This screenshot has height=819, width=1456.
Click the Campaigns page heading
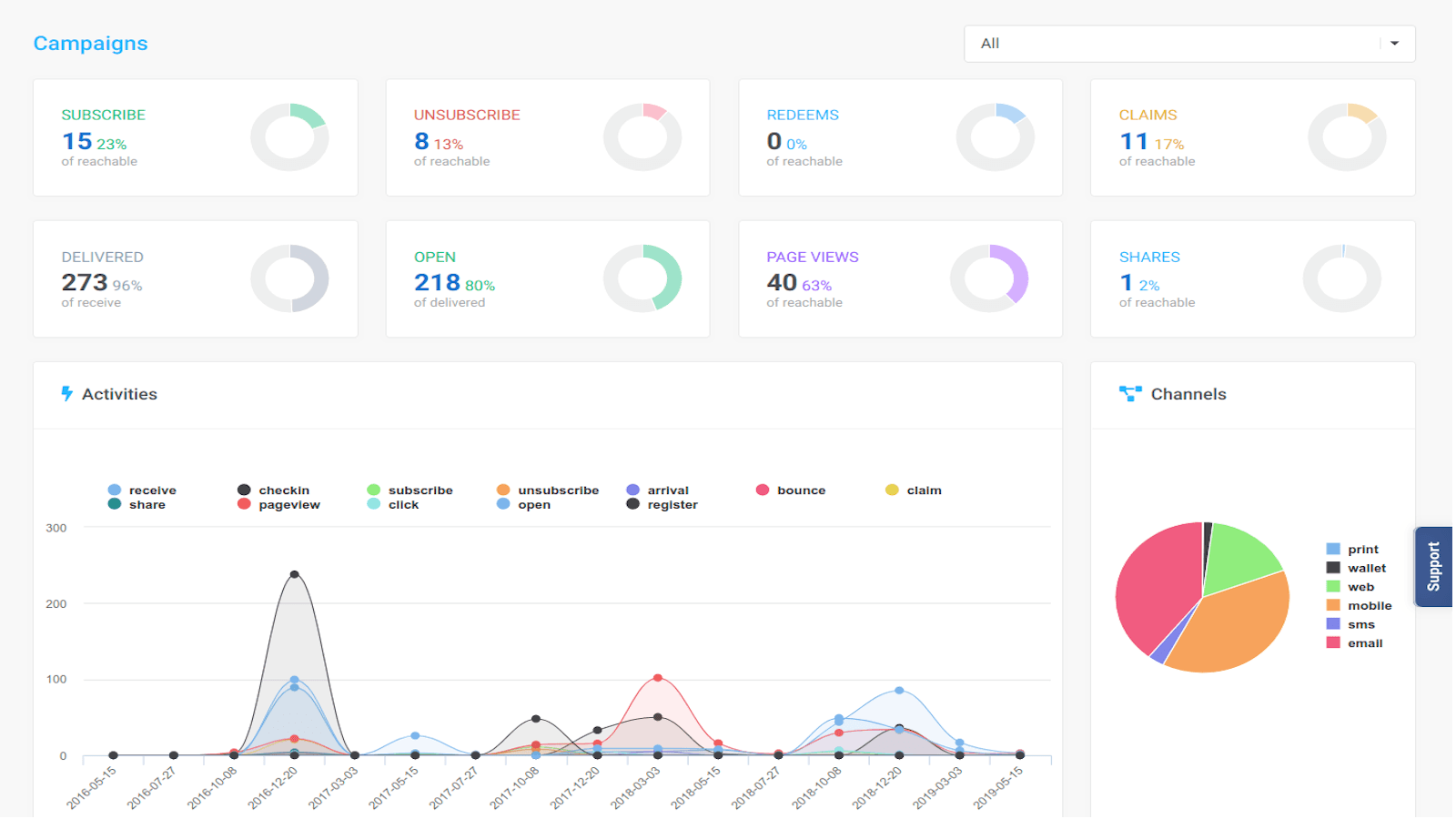click(90, 44)
